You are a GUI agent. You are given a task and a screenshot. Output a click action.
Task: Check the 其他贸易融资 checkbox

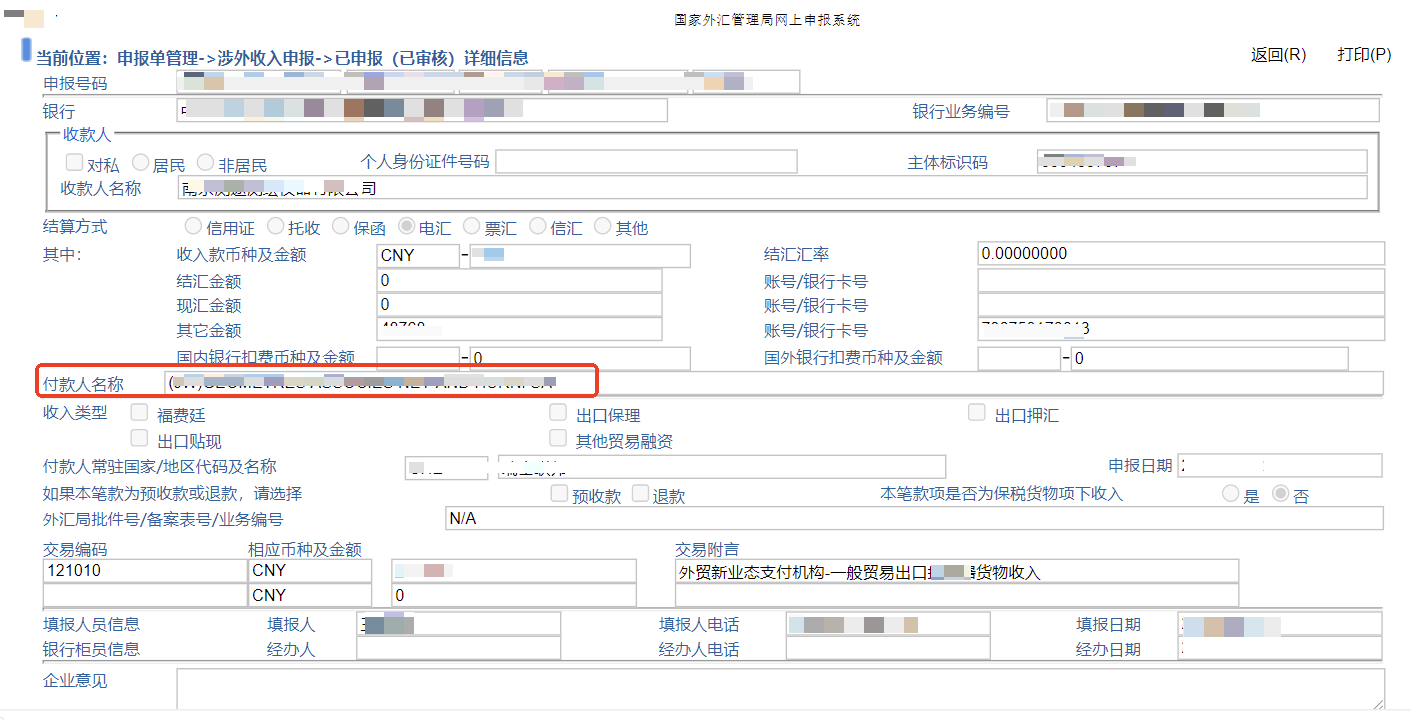[x=557, y=437]
